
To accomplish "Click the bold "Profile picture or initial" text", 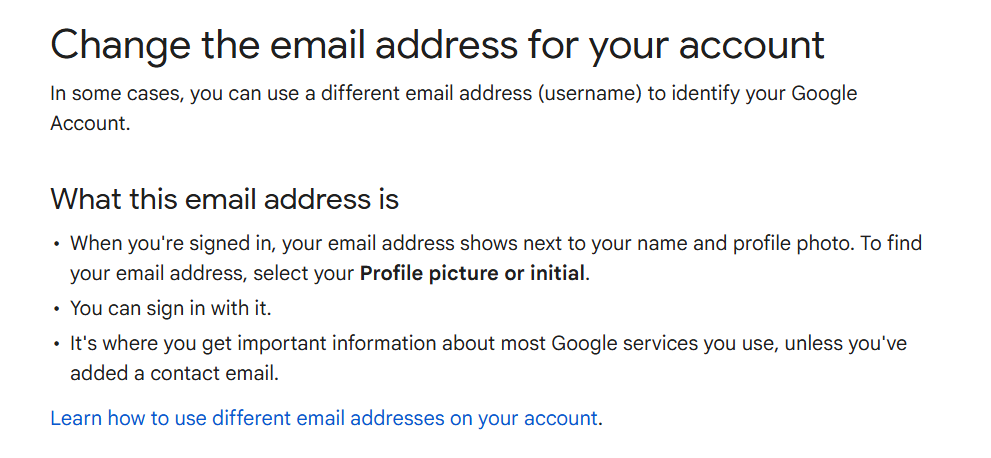I will tap(471, 273).
